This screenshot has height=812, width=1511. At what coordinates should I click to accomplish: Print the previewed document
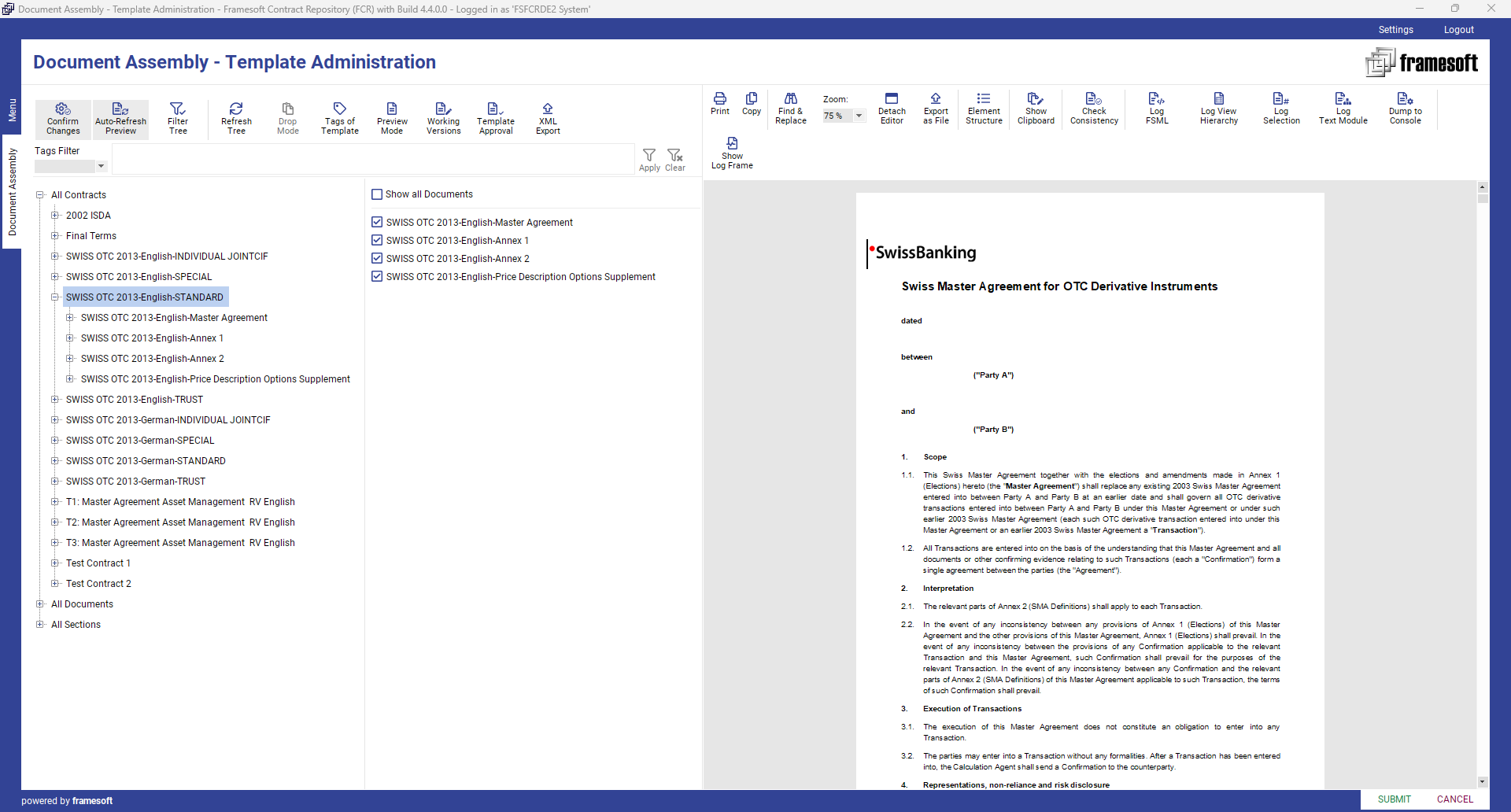tap(720, 104)
